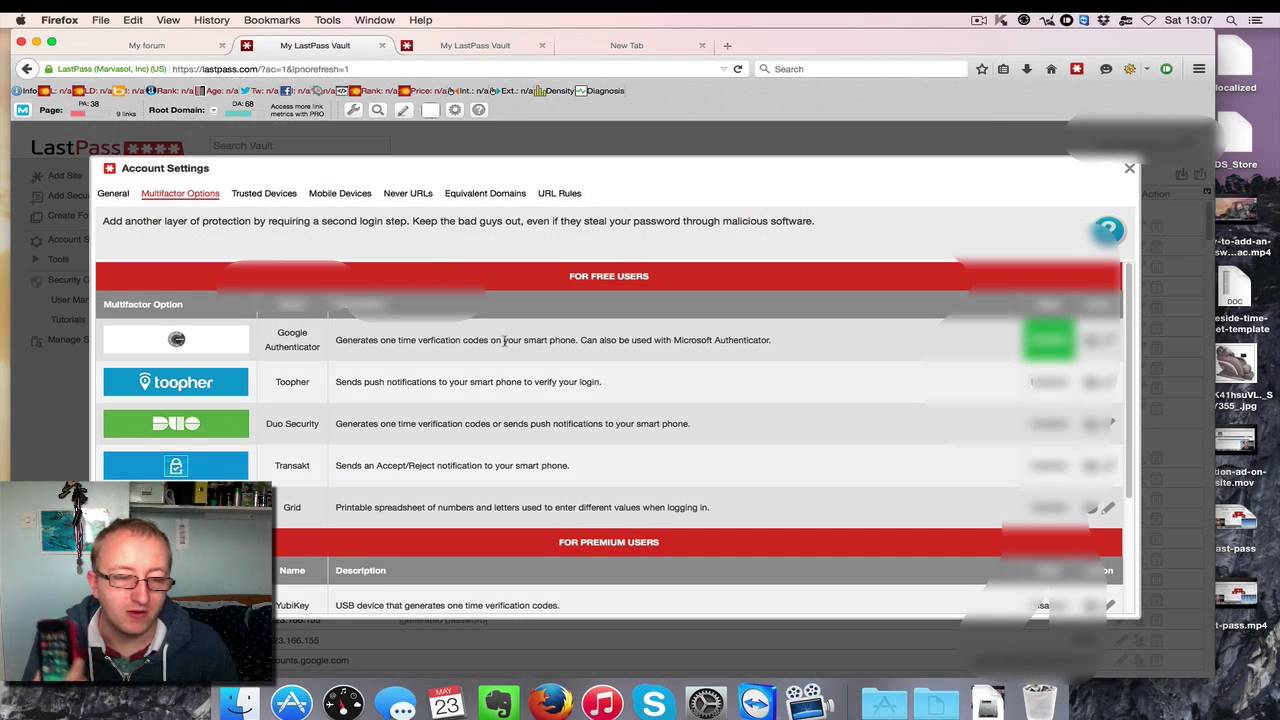1280x720 pixels.
Task: Open the Equivalent Domains tab
Action: (x=485, y=193)
